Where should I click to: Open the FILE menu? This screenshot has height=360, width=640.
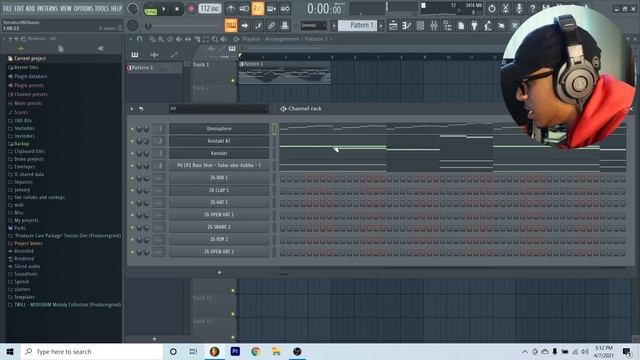click(7, 8)
